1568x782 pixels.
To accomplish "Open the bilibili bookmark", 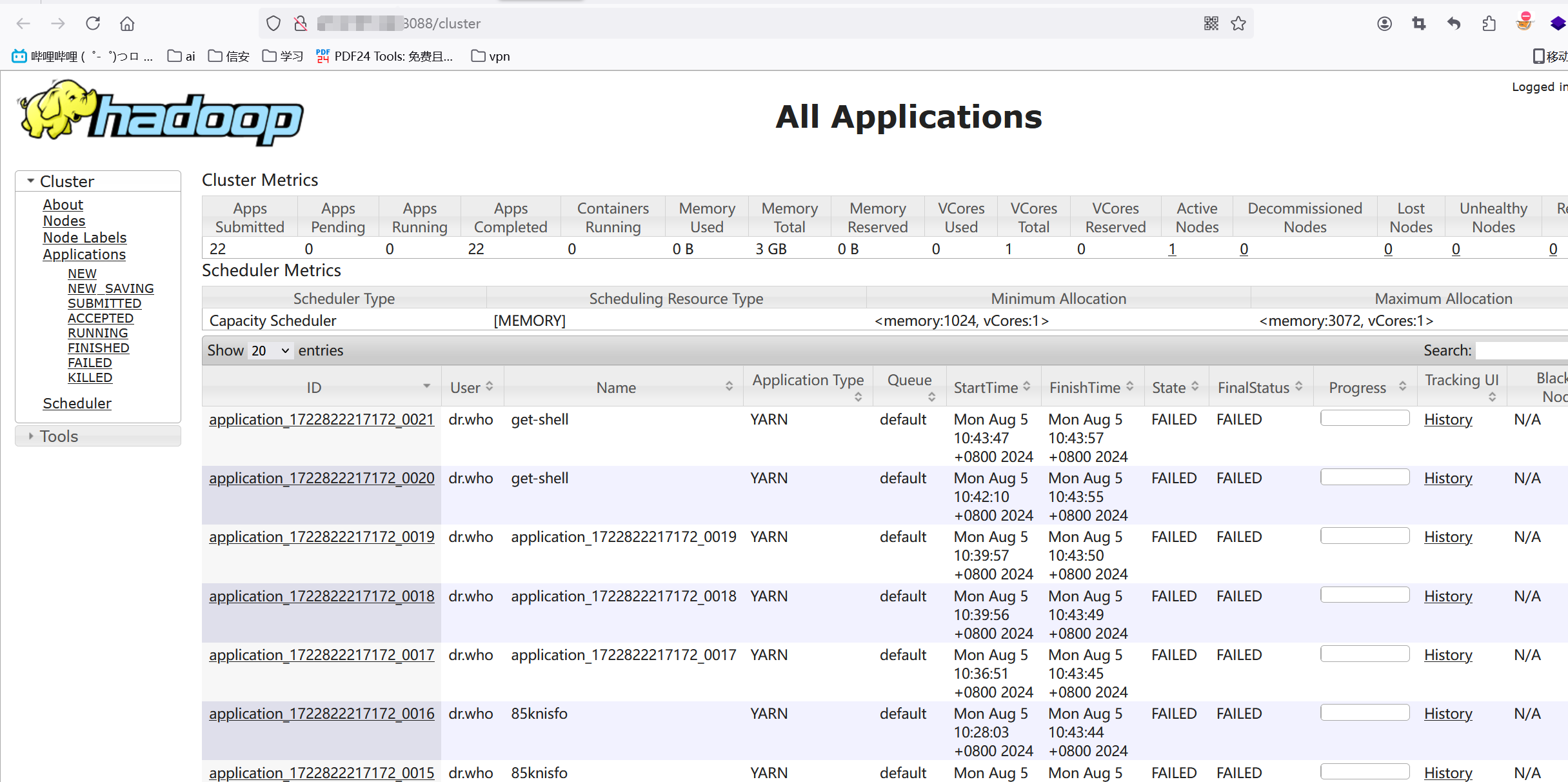I will tap(82, 56).
